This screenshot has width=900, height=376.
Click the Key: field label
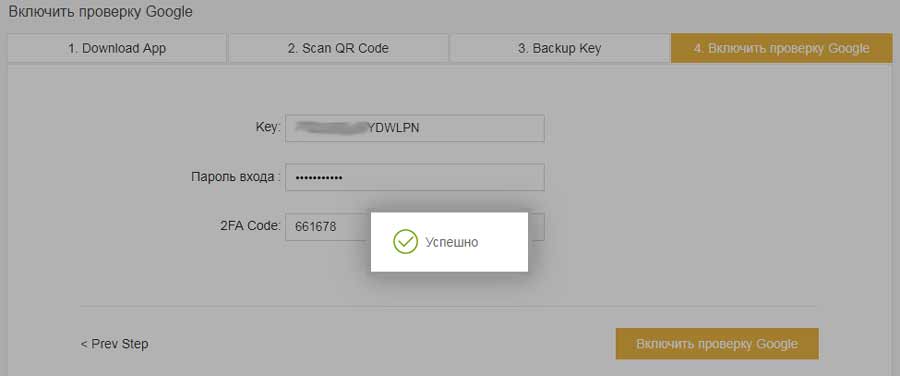click(x=267, y=127)
